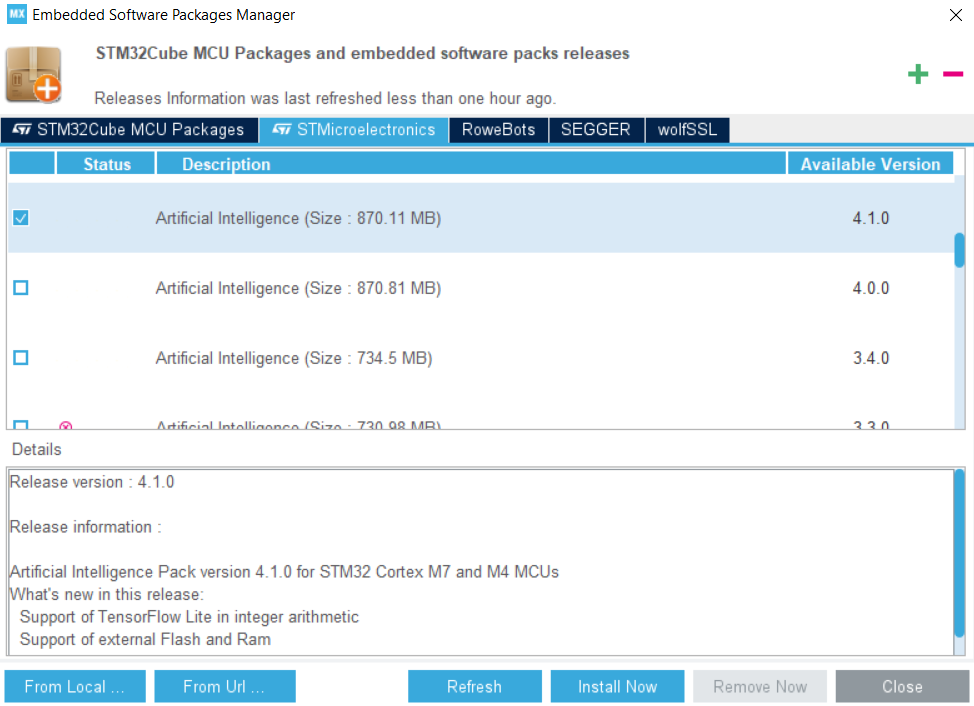Screen dimensions: 974x706
Task: Click the pink removal status icon beside version 3.3.0
Action: pos(65,427)
